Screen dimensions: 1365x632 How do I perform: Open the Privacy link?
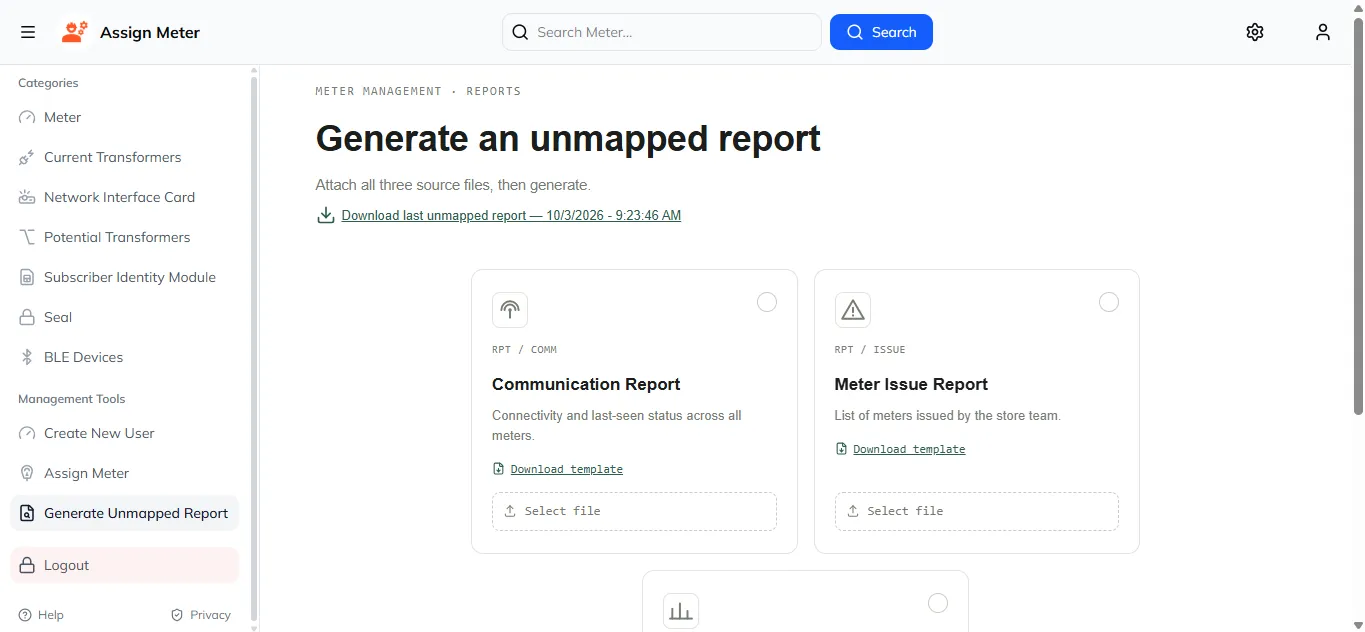coord(201,615)
